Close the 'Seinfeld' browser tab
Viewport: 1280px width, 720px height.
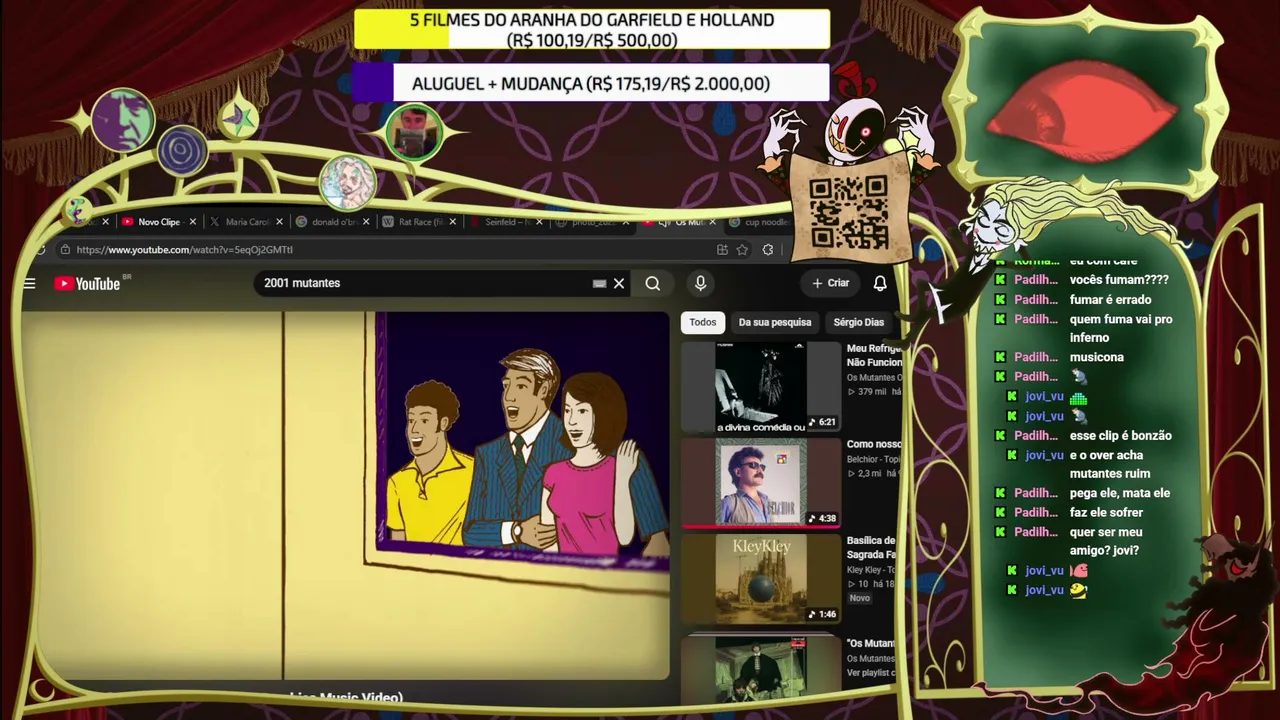pyautogui.click(x=539, y=222)
